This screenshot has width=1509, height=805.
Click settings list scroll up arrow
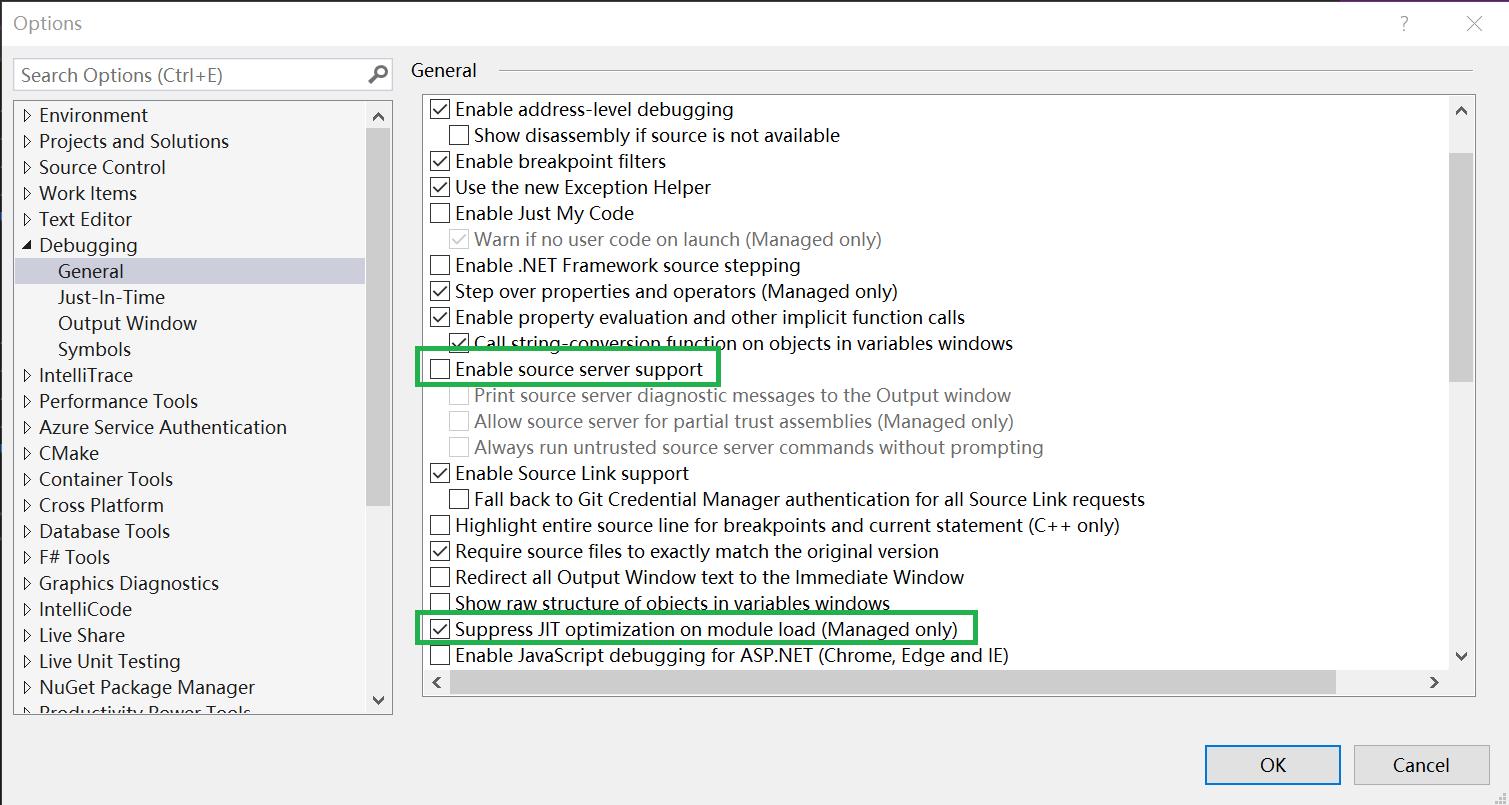point(1461,110)
